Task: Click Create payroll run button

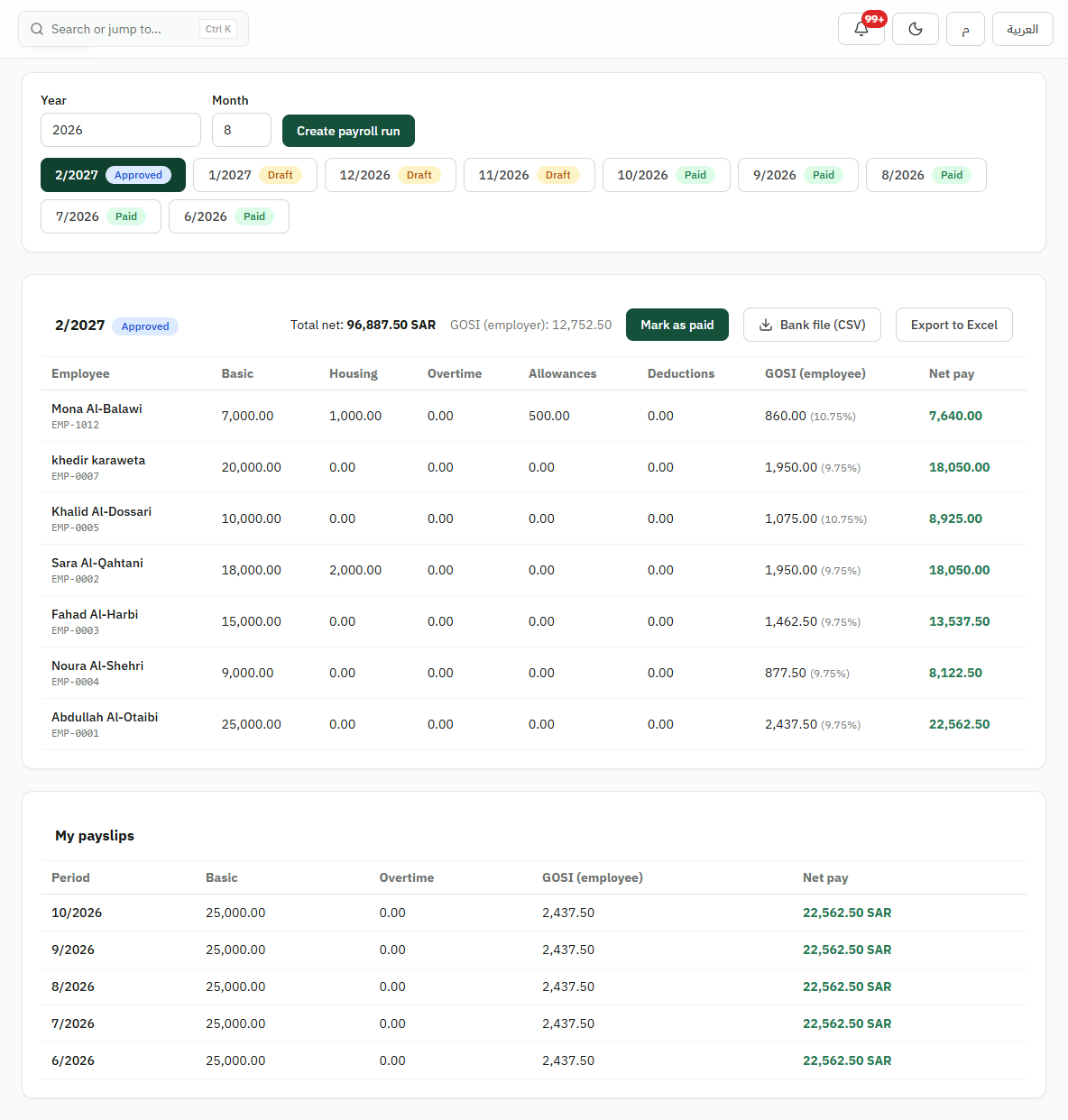Action: click(348, 131)
